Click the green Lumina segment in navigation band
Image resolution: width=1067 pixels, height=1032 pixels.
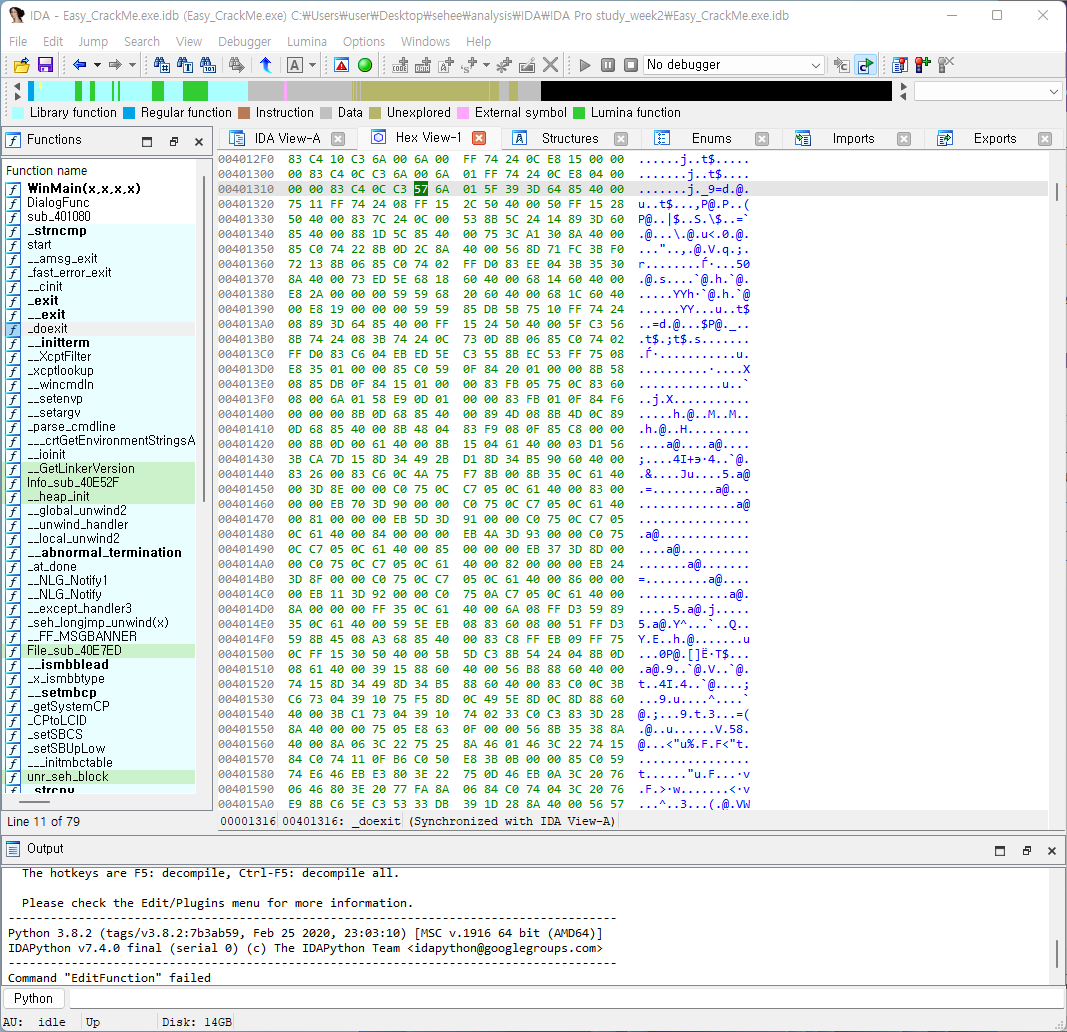click(195, 91)
